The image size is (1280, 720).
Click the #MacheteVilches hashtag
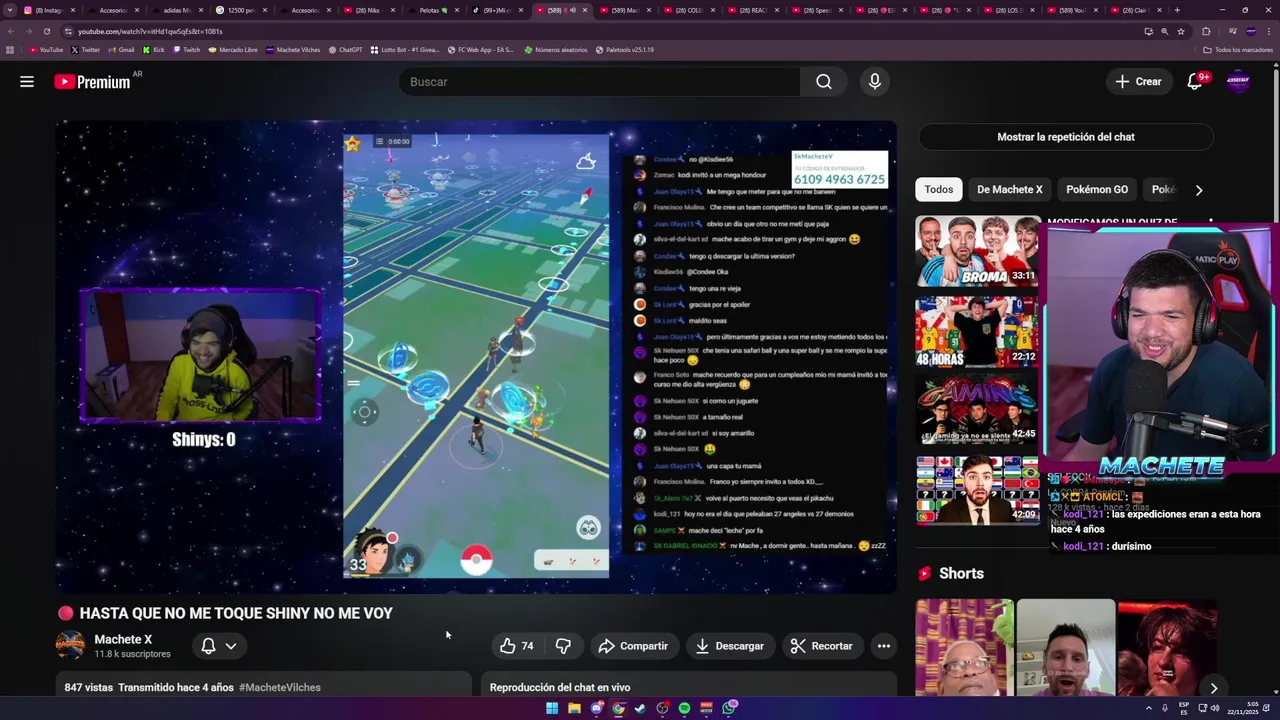[x=280, y=688]
